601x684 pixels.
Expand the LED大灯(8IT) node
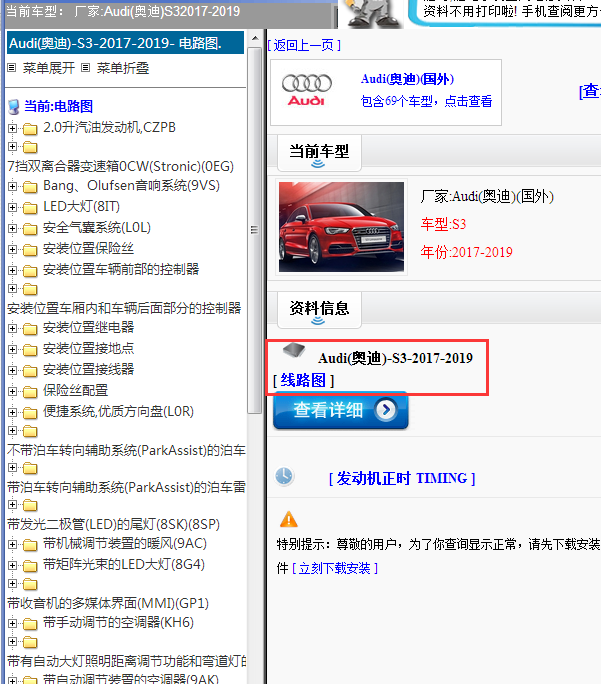12,207
